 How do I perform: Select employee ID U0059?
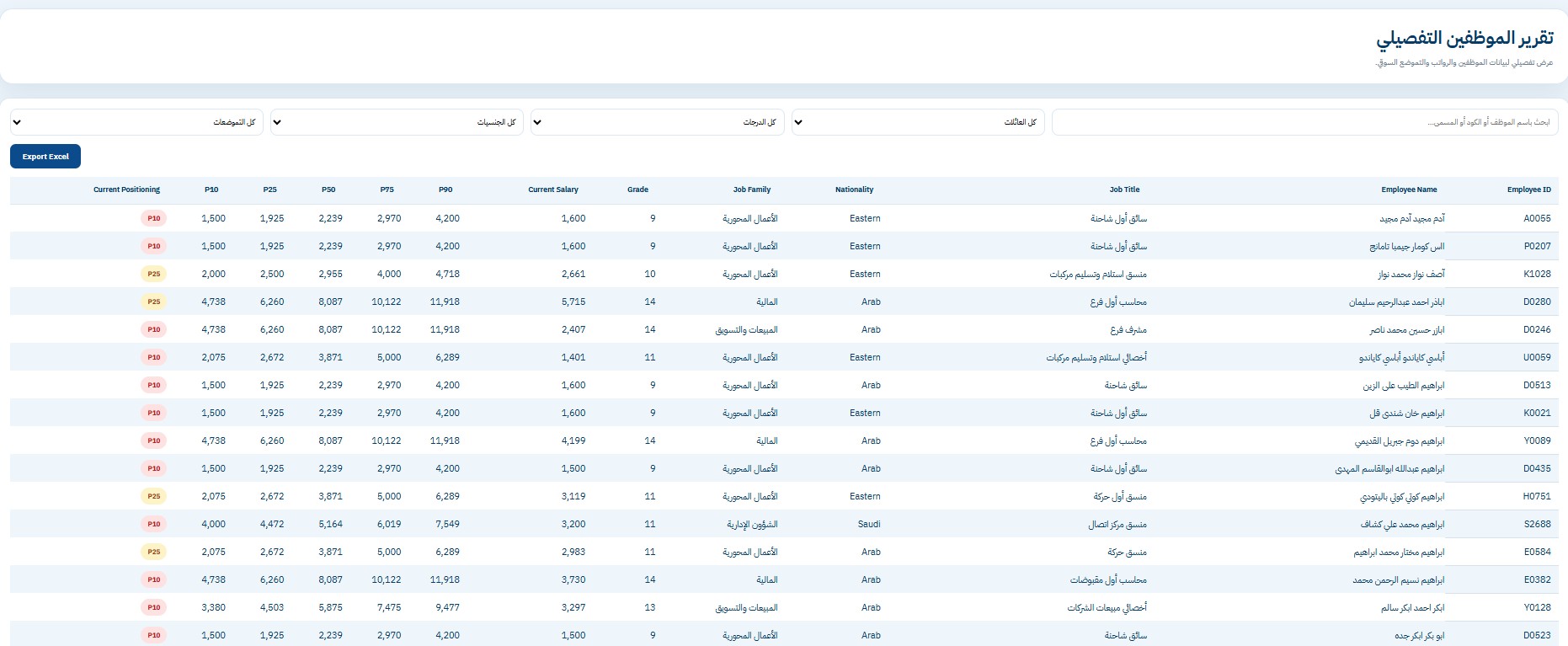(1537, 357)
